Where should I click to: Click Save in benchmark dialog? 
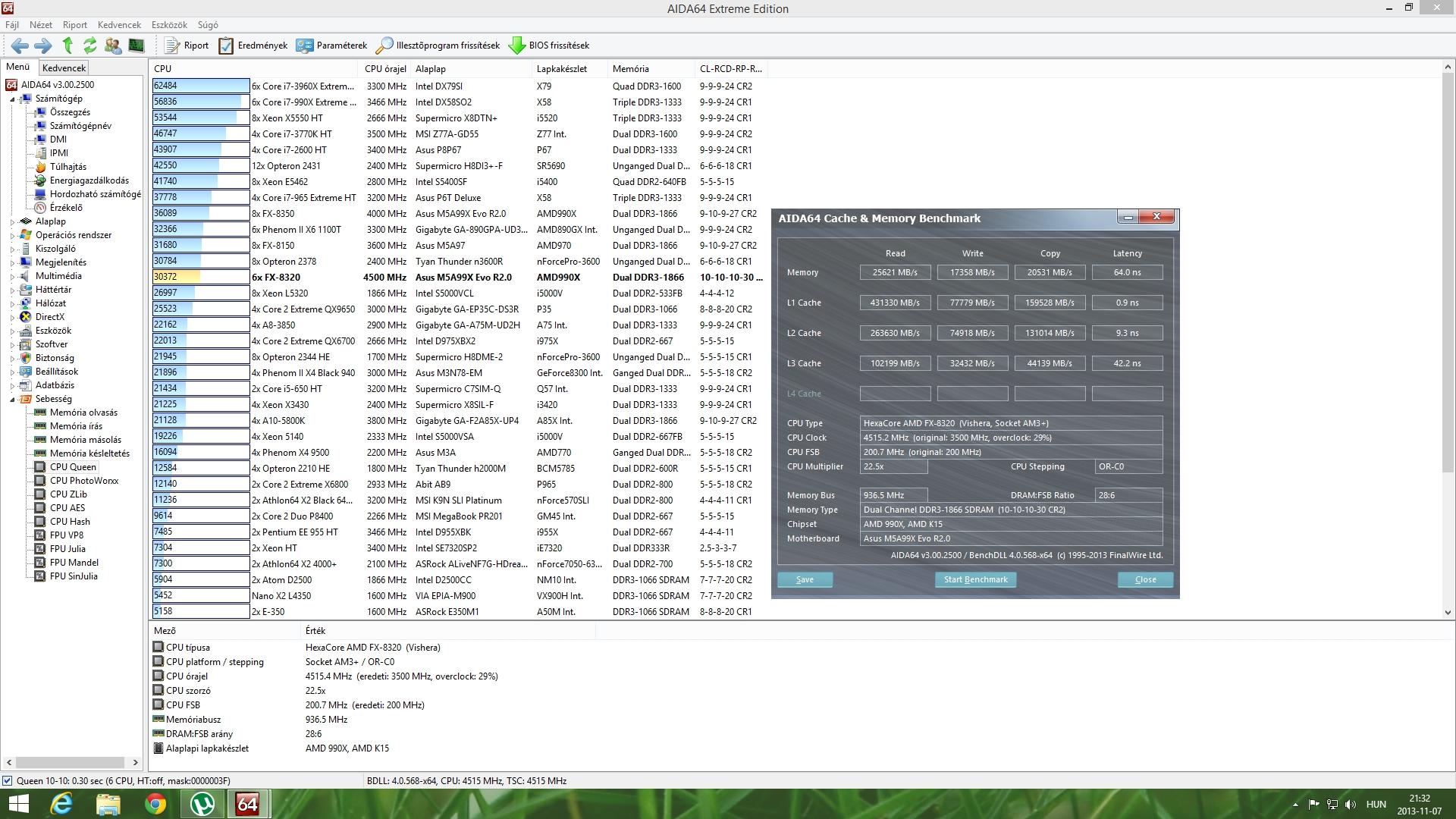805,579
